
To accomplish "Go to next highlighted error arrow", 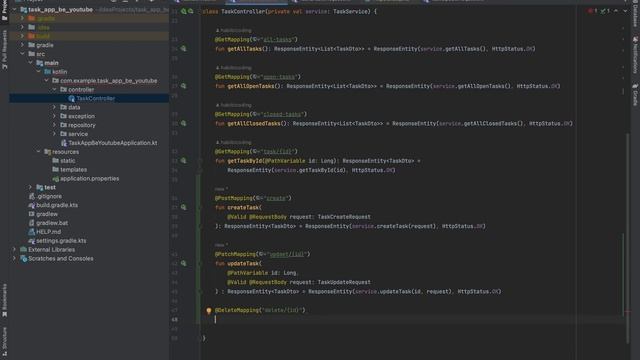I will [x=625, y=11].
